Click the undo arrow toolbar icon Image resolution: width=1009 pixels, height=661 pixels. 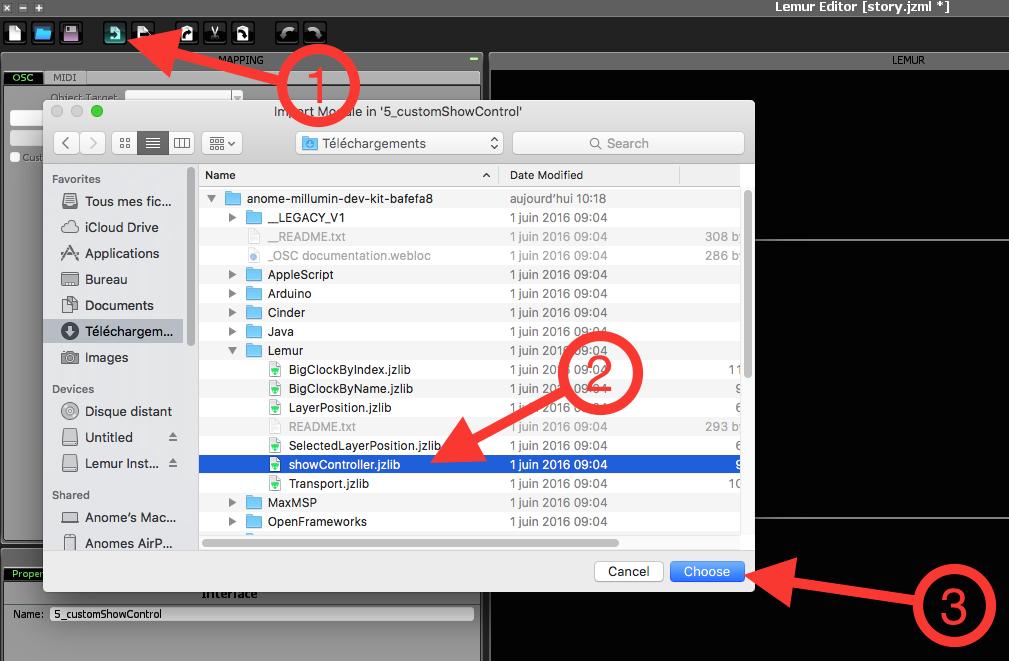tap(287, 33)
